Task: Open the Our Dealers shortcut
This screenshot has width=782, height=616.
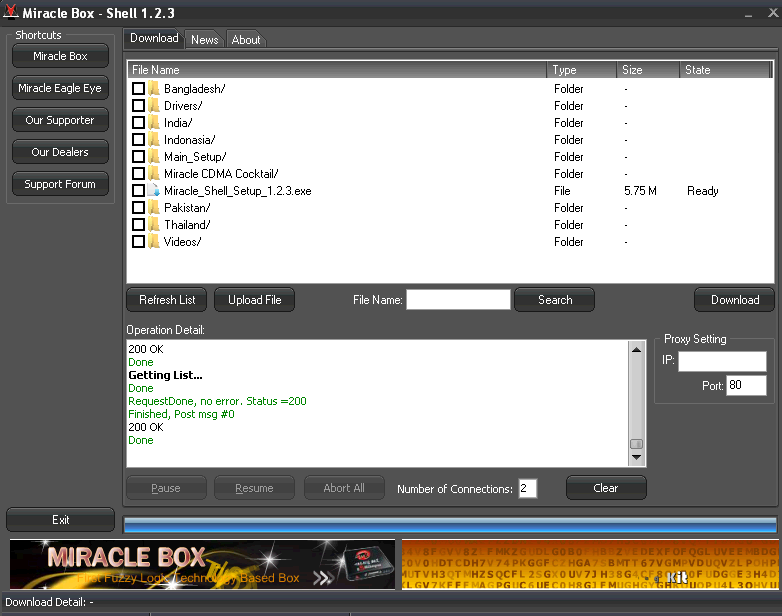Action: (60, 152)
